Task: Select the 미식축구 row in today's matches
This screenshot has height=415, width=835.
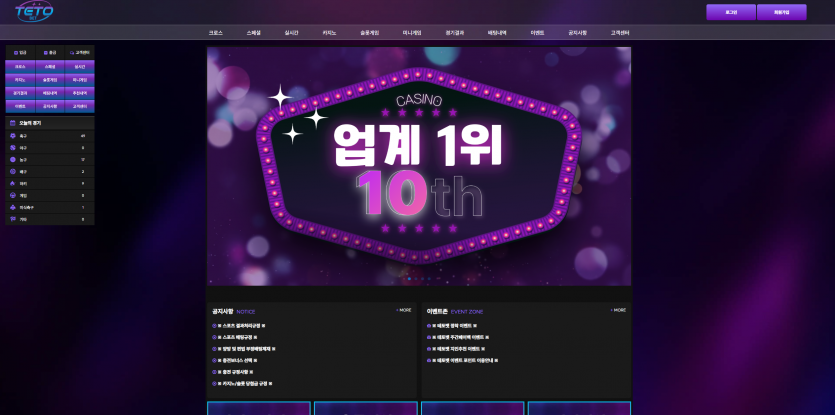Action: (50, 207)
